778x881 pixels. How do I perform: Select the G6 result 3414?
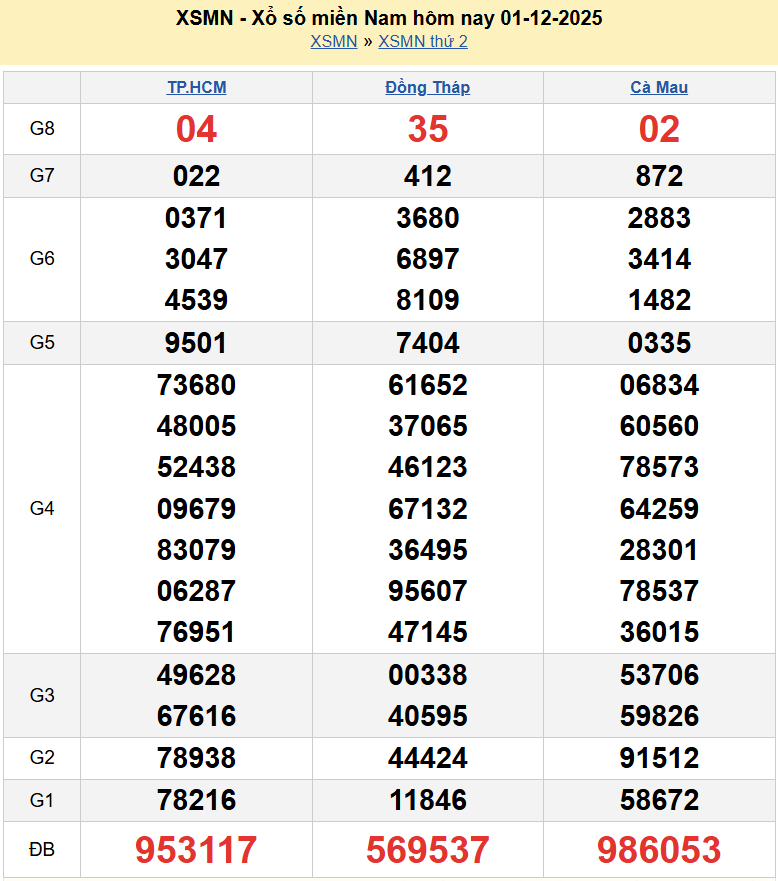[x=659, y=259]
